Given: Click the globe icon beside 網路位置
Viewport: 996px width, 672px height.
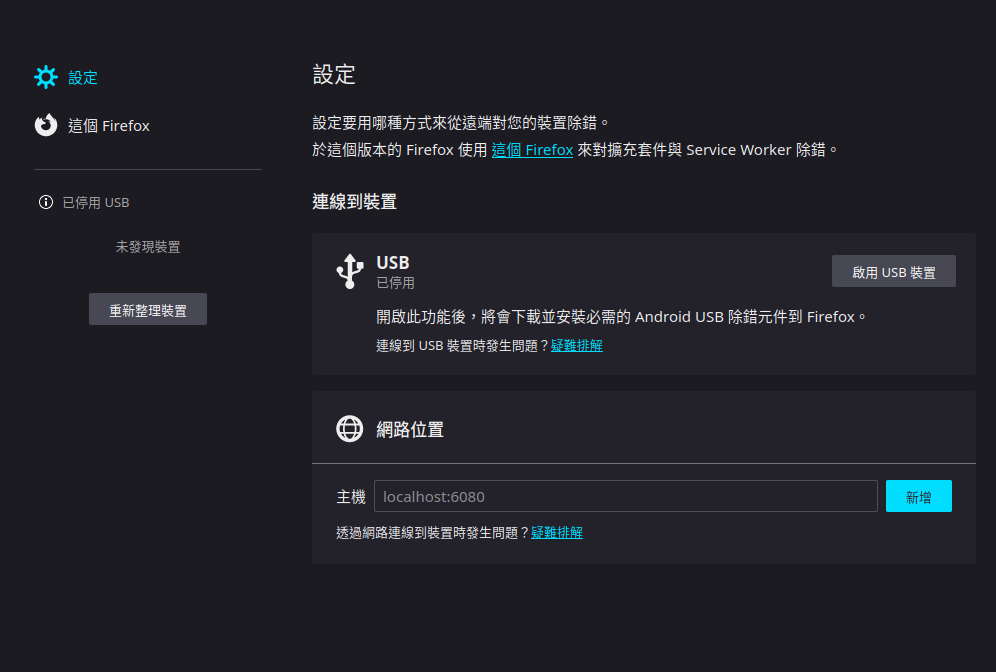Looking at the screenshot, I should (349, 428).
